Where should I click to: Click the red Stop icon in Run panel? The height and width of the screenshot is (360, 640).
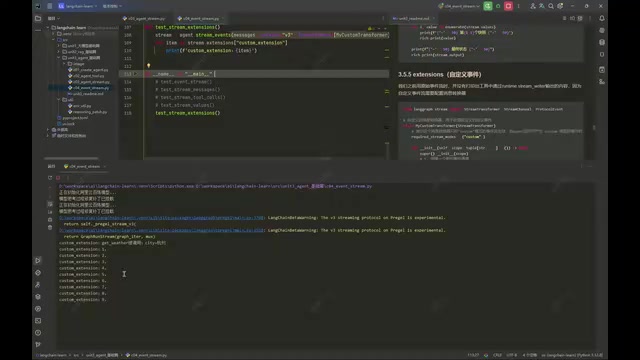coord(58,178)
